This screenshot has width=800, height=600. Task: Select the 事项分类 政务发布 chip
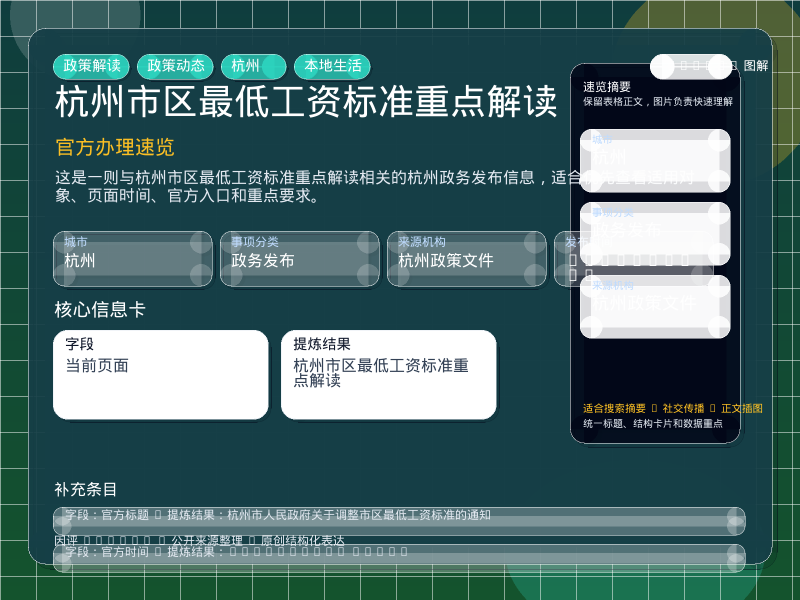(300, 258)
